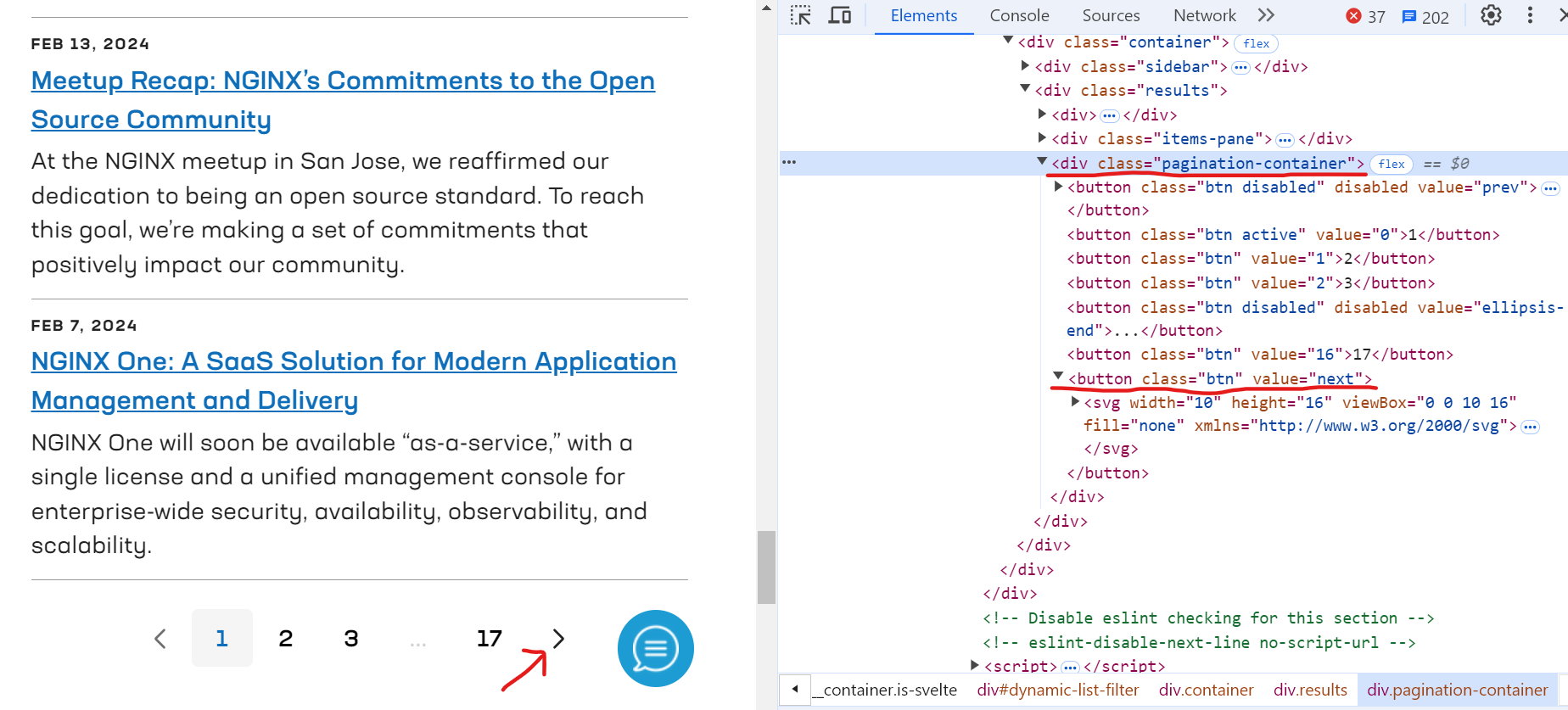Click the ellipsis badge in script element
This screenshot has height=710, width=1568.
1070,667
